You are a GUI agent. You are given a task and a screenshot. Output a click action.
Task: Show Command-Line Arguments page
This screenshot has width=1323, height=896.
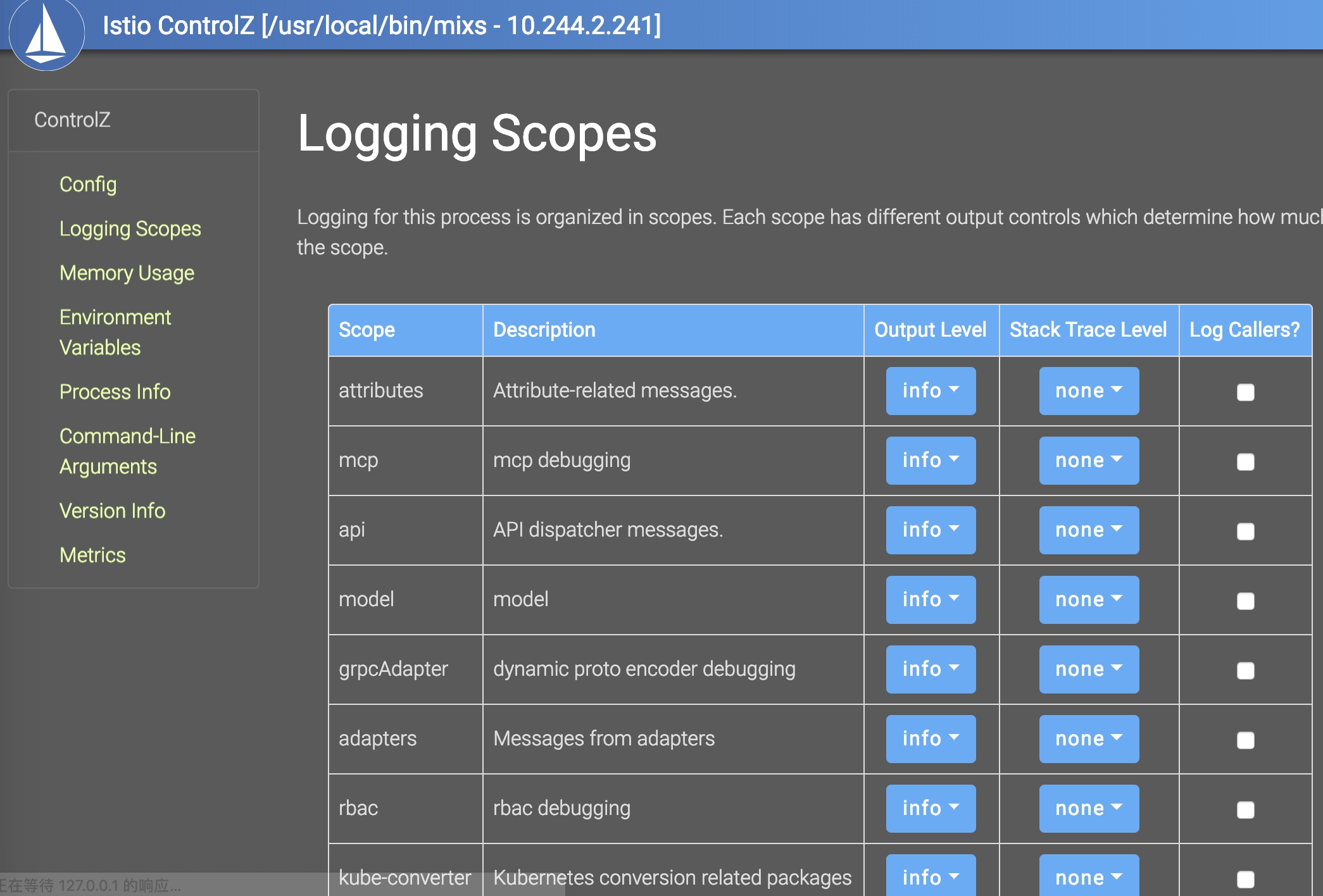[127, 451]
